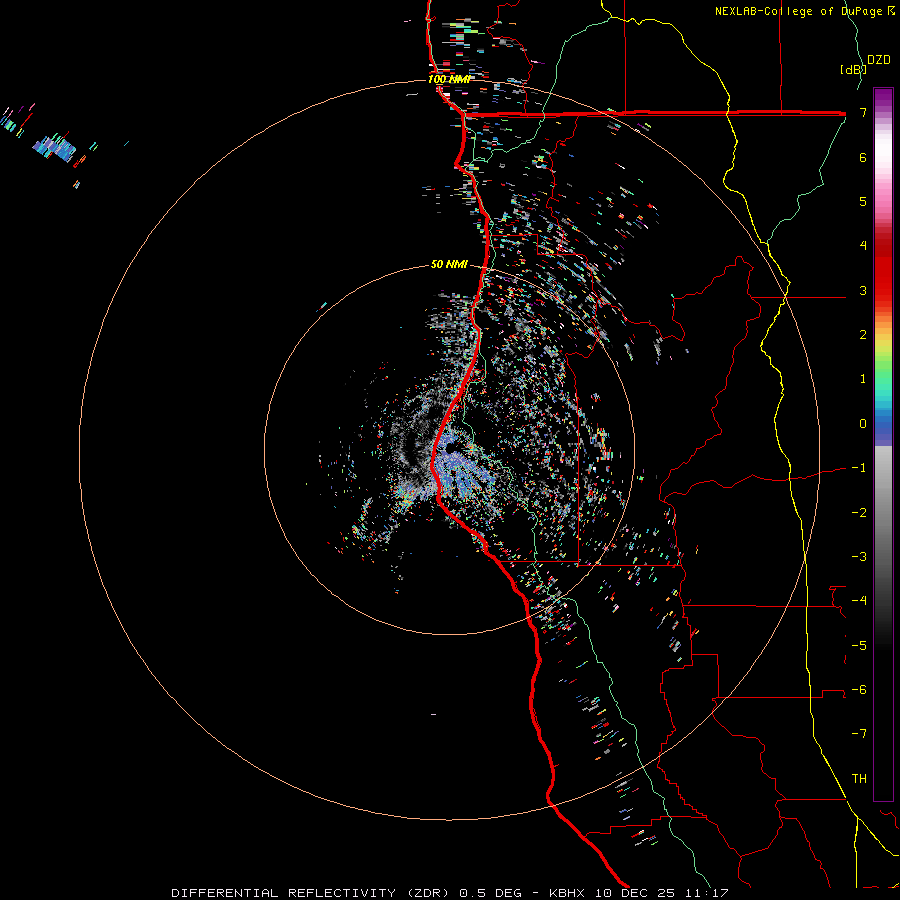Click the 4 value on color scale
Image resolution: width=900 pixels, height=900 pixels.
863,245
